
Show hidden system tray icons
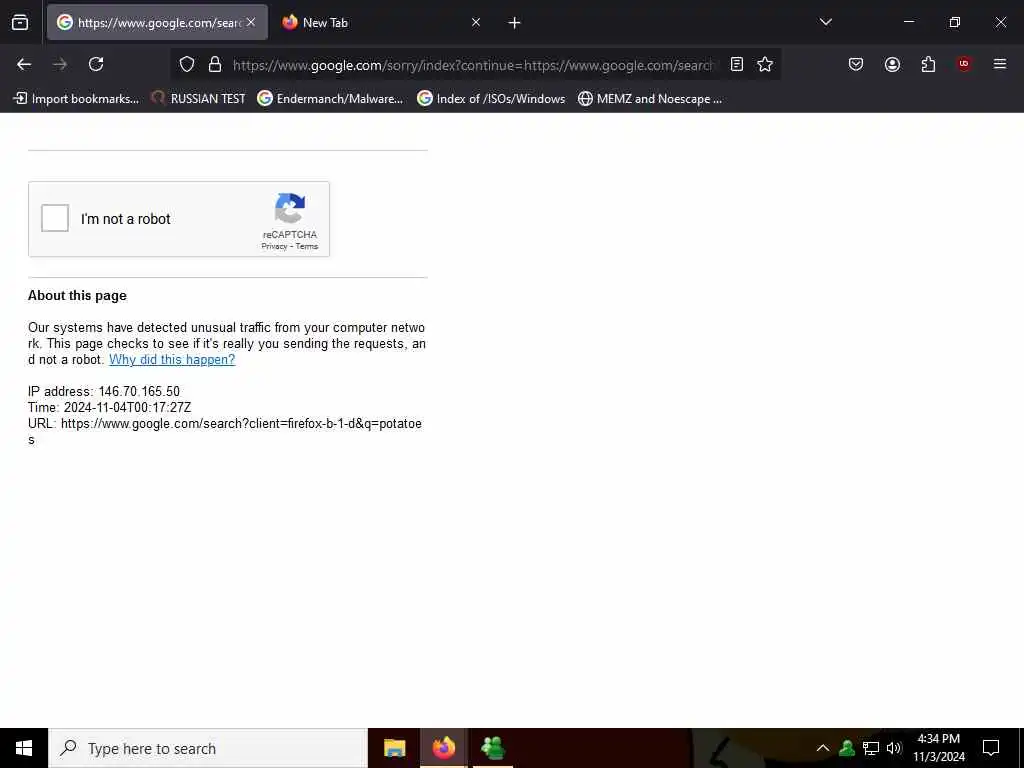tap(823, 748)
